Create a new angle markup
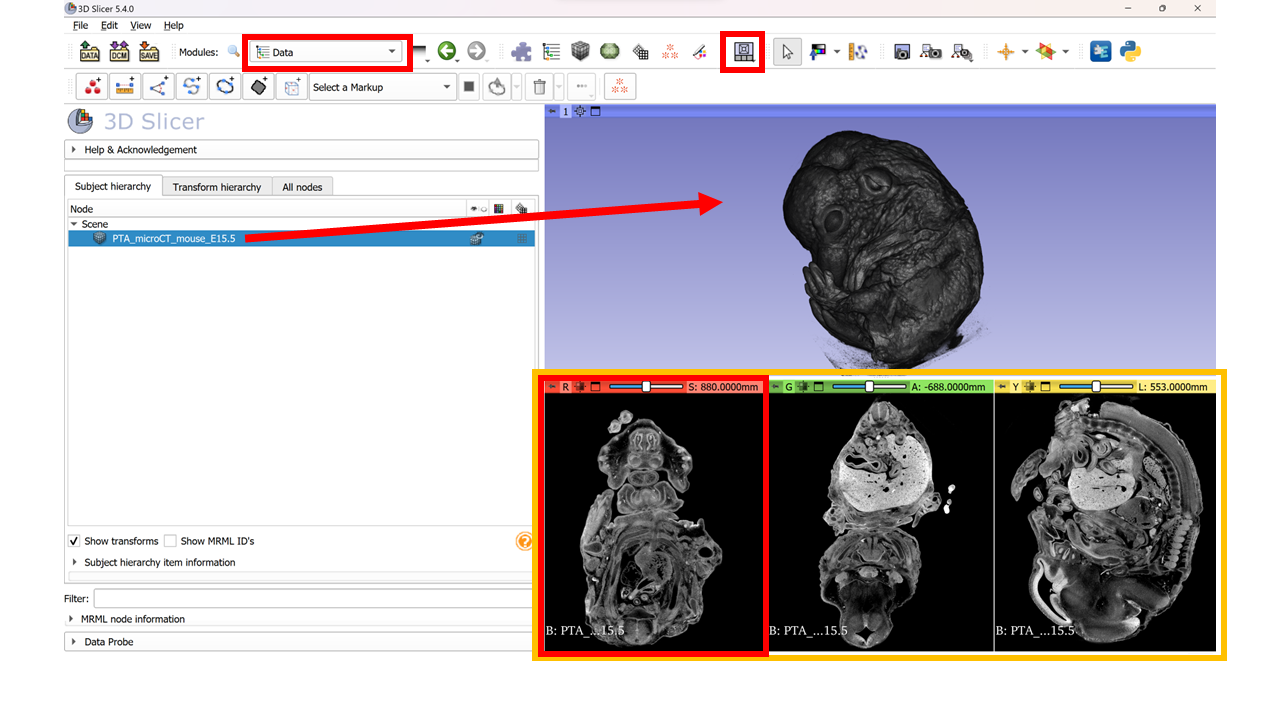1280x720 pixels. tap(158, 87)
